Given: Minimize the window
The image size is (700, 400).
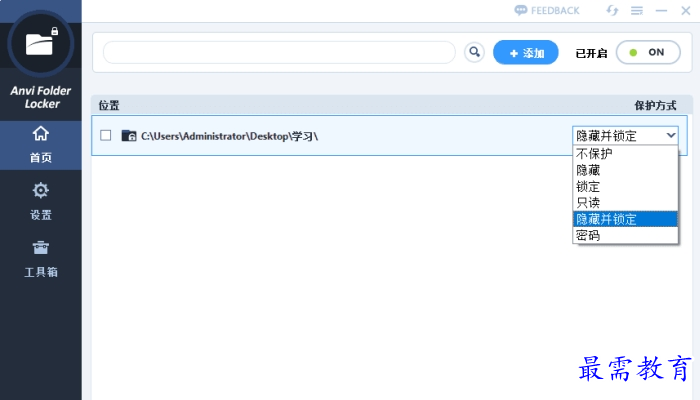Looking at the screenshot, I should coord(661,10).
